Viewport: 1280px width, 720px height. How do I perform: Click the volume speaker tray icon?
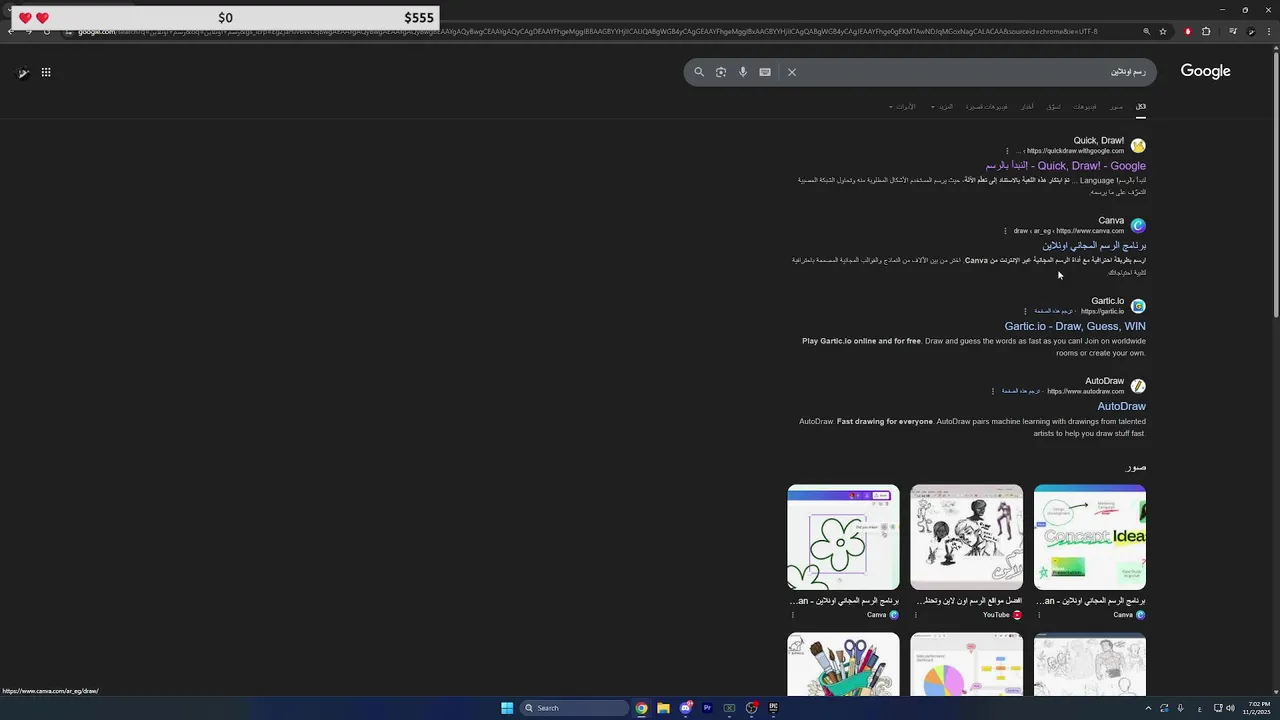[1229, 708]
